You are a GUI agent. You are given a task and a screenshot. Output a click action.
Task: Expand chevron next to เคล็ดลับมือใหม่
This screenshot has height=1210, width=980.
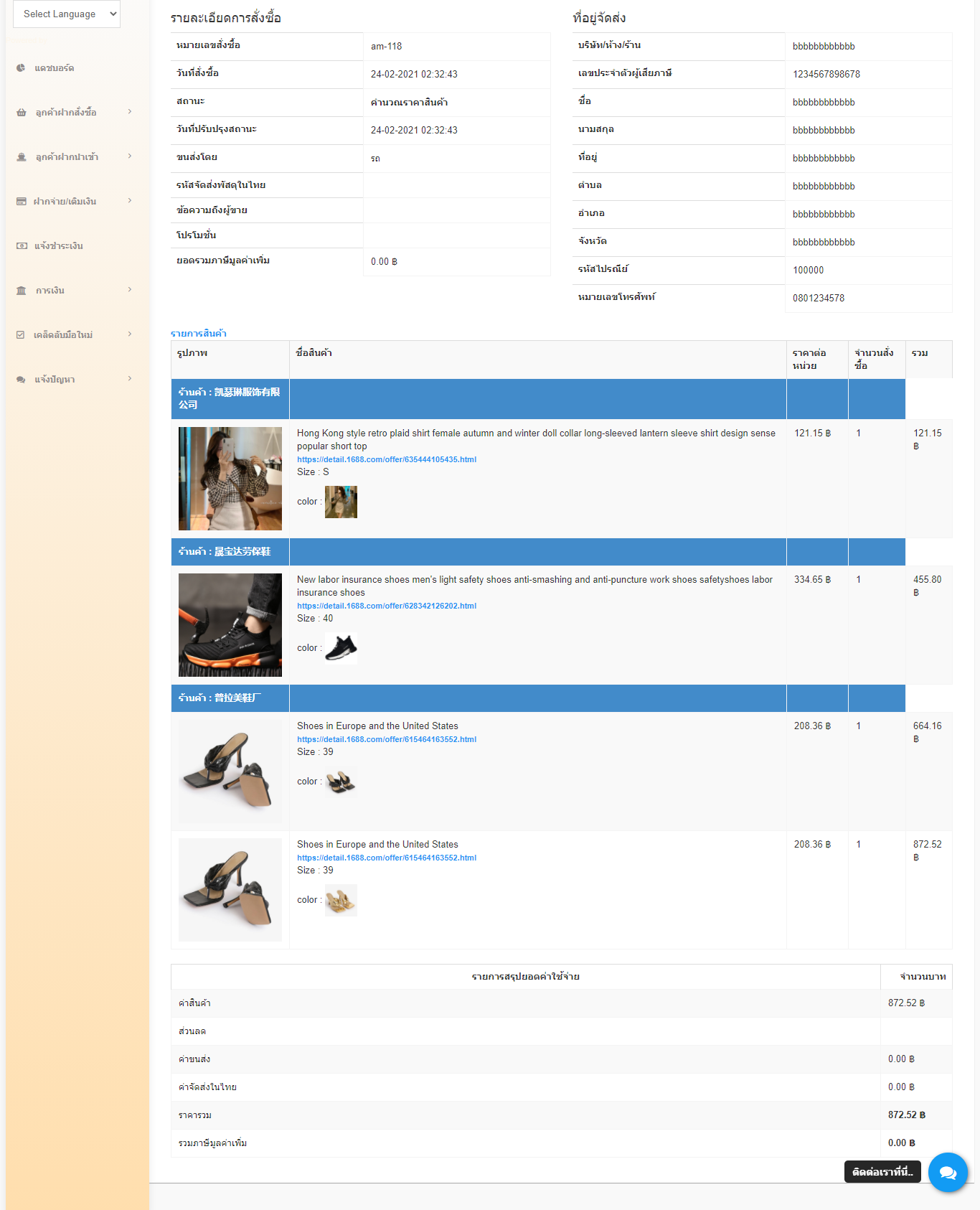tap(130, 334)
